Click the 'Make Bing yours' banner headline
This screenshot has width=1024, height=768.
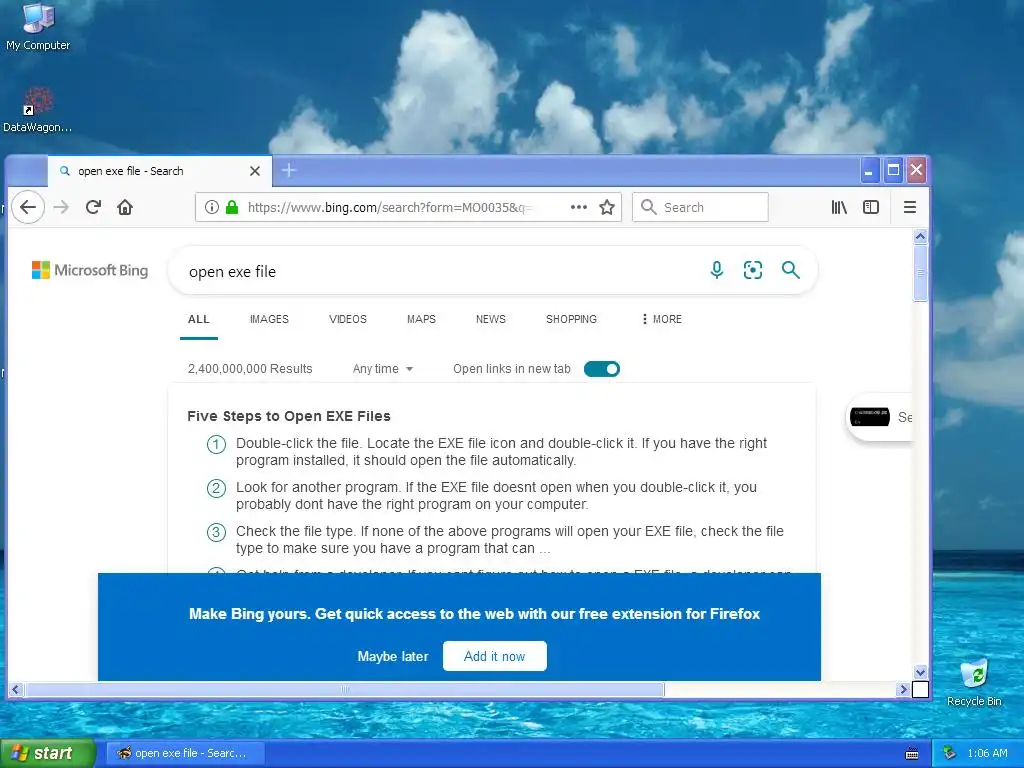tap(474, 614)
